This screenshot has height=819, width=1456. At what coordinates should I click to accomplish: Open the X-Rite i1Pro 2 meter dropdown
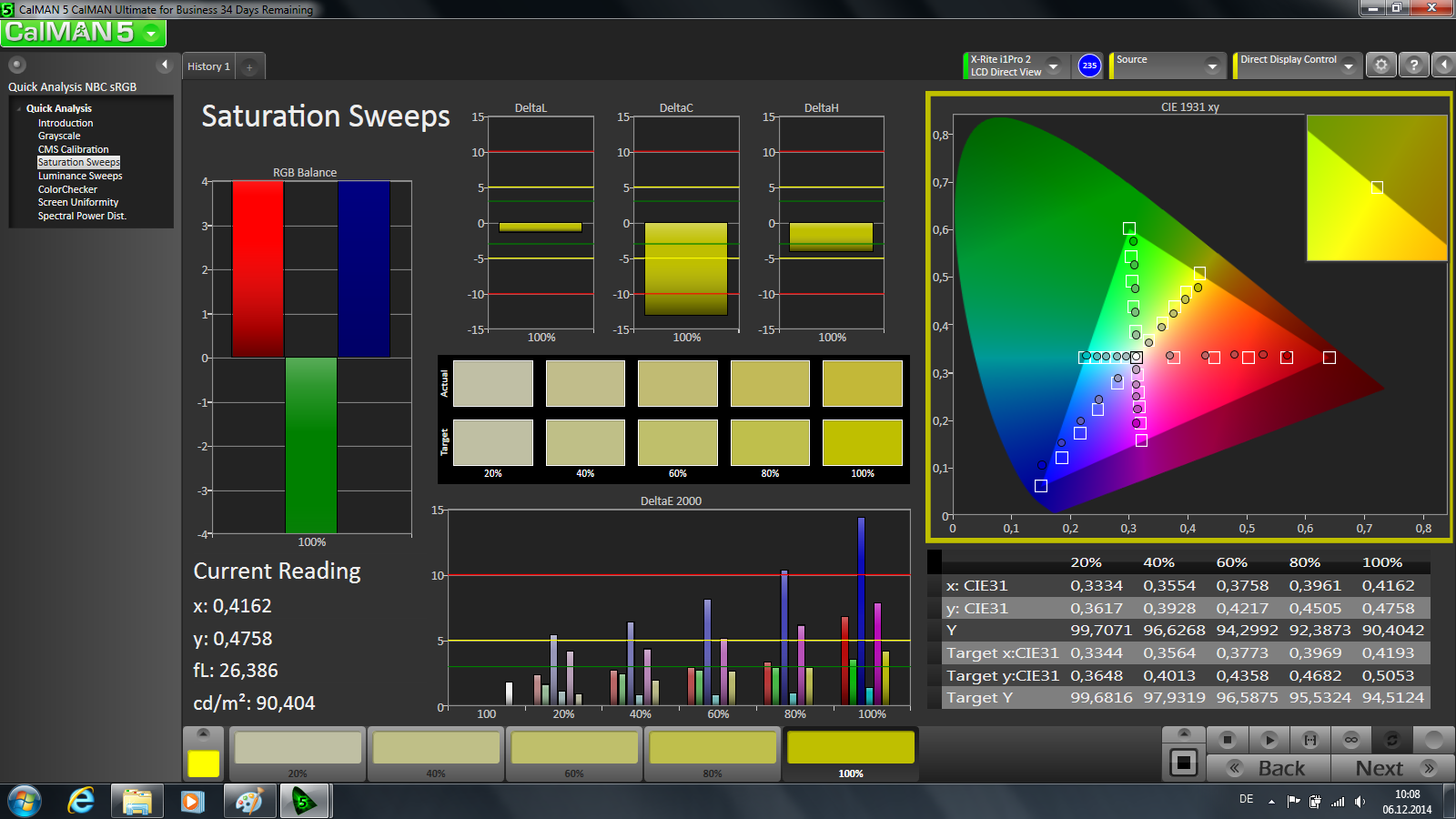(x=1053, y=66)
